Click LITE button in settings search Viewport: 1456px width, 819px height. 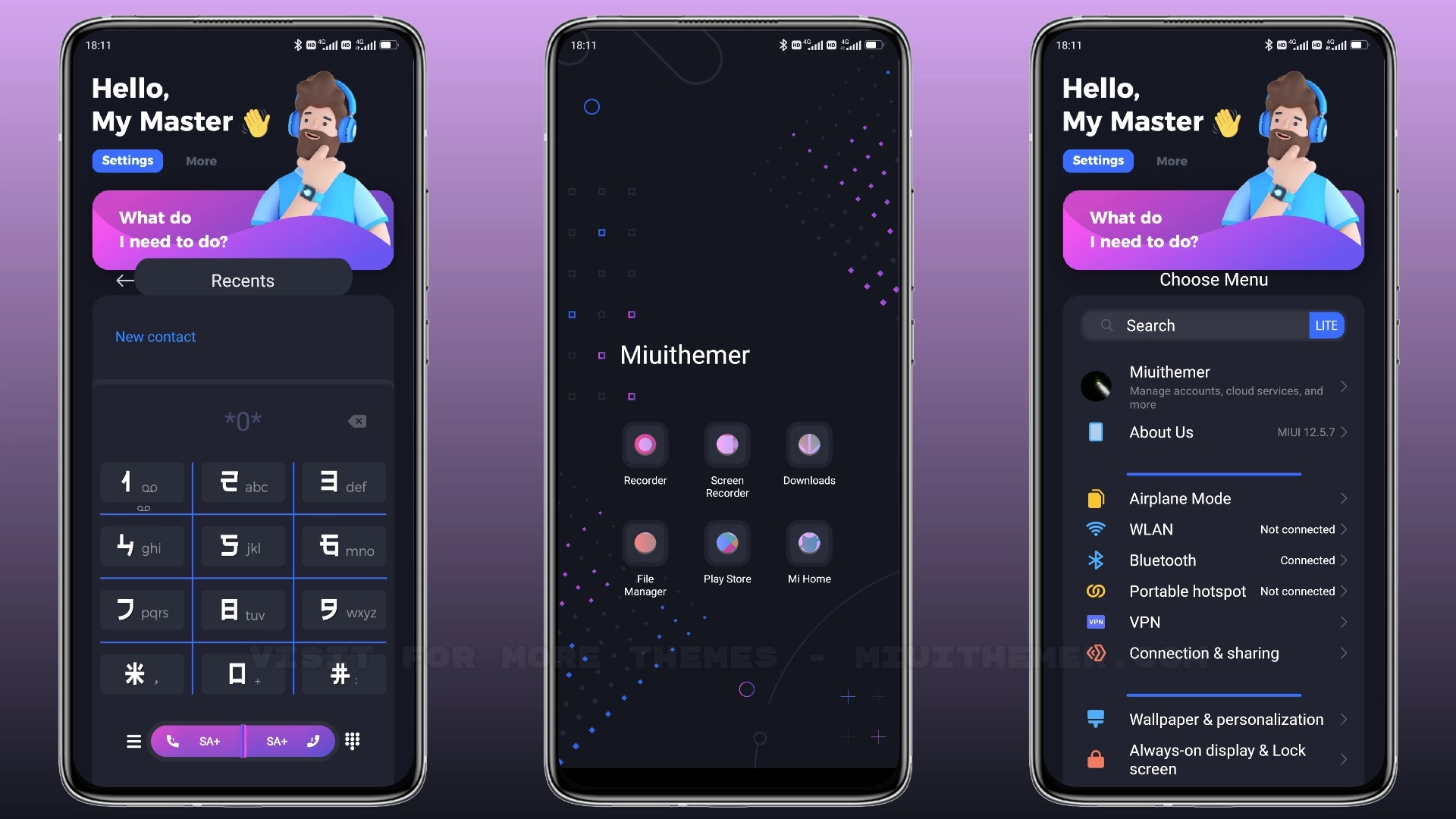(x=1326, y=325)
